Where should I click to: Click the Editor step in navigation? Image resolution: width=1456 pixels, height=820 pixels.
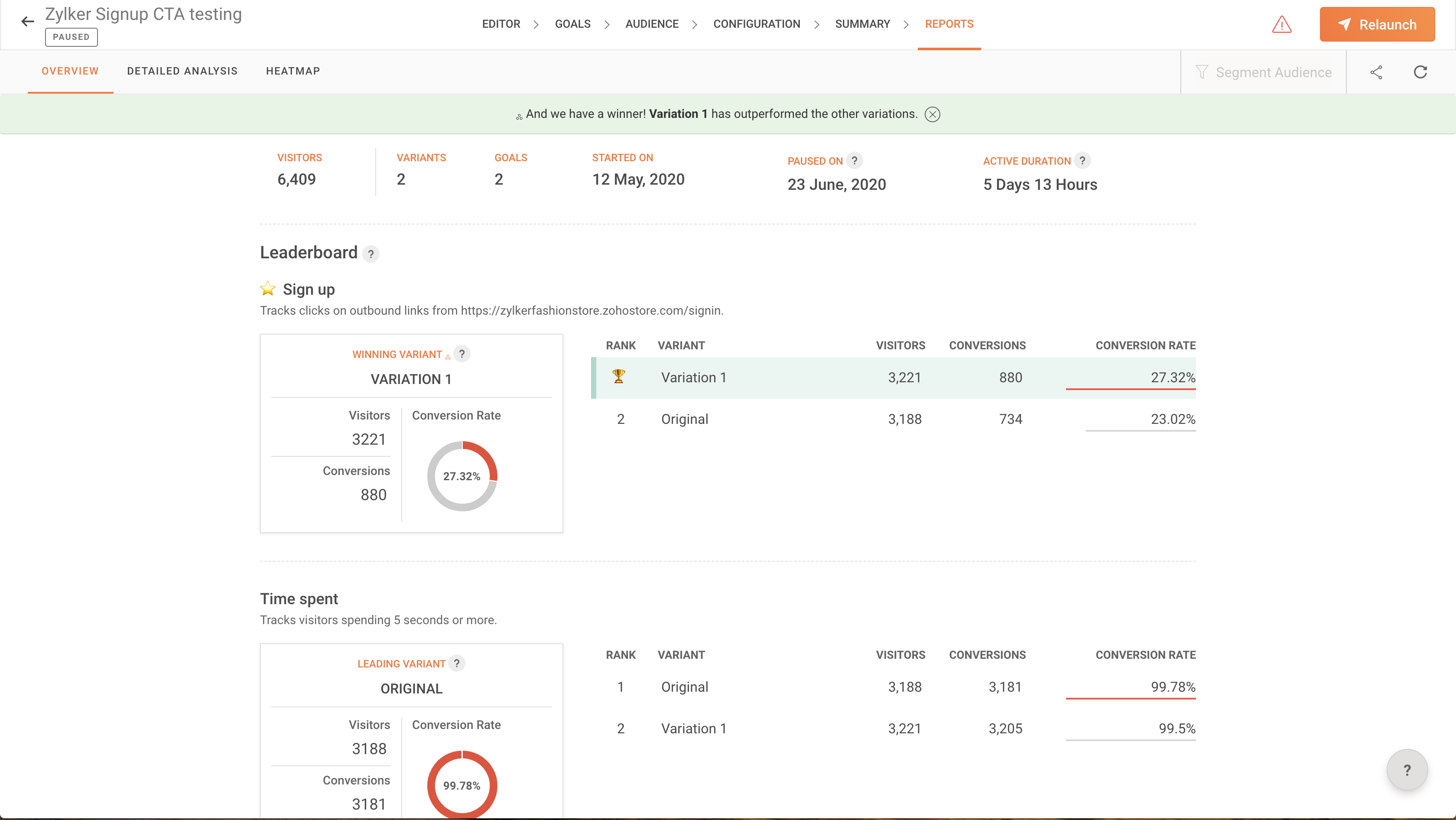pos(501,24)
